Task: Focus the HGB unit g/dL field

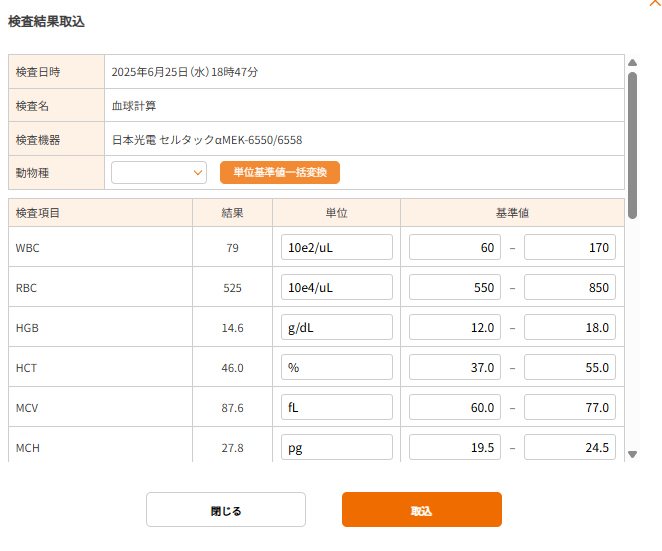Action: click(337, 327)
